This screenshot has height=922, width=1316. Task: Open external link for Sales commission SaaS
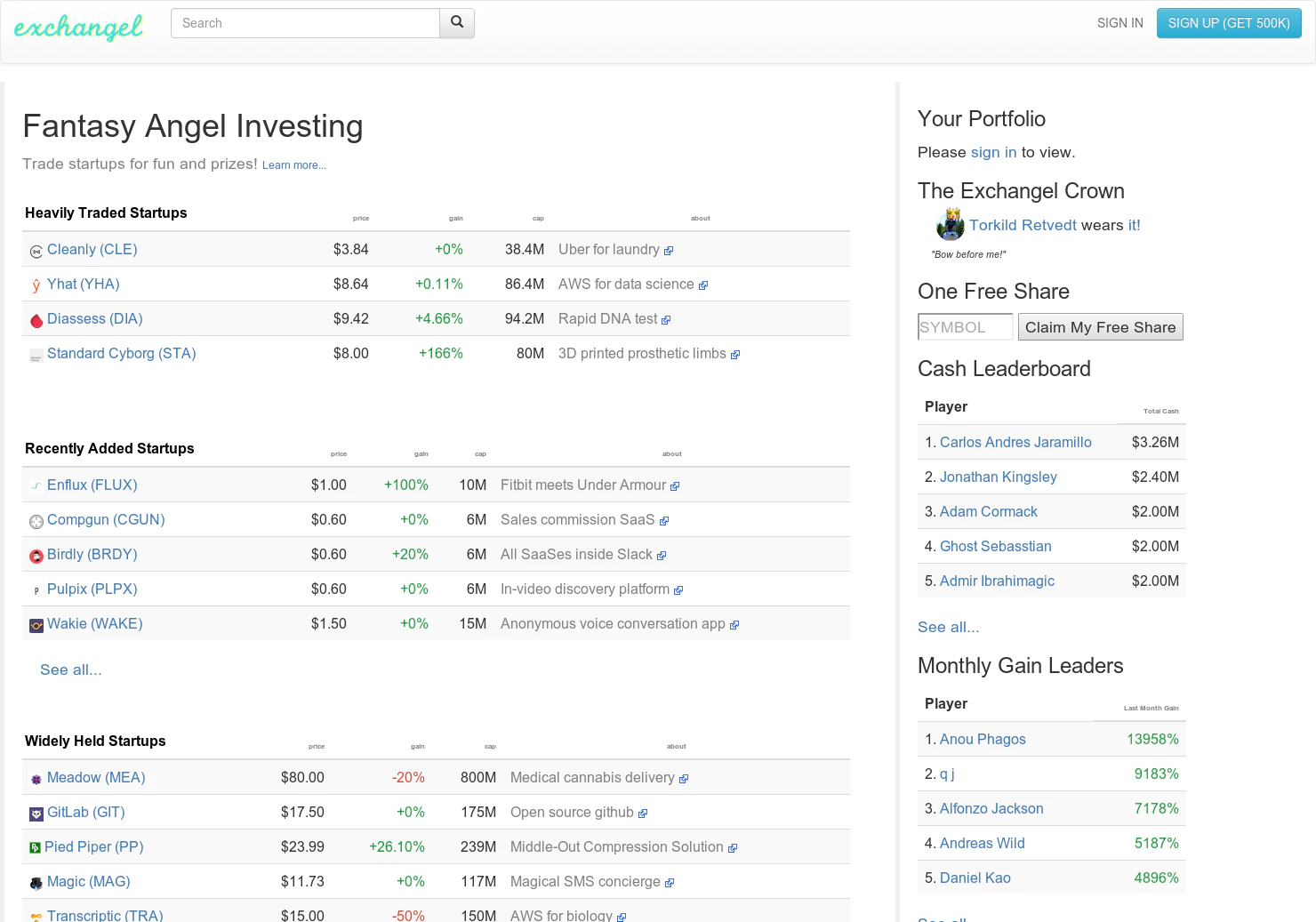pos(664,522)
